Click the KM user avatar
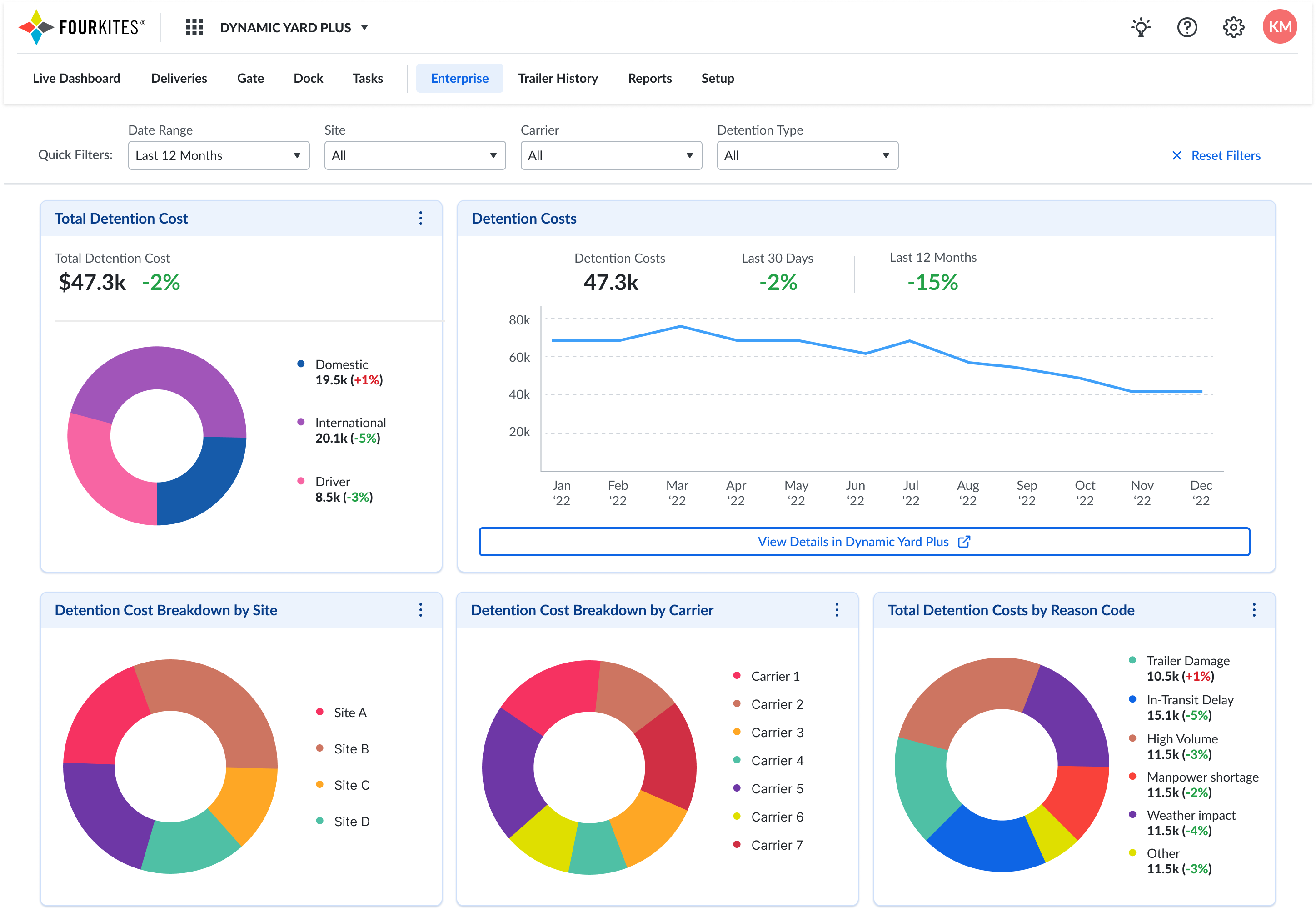Image resolution: width=1316 pixels, height=917 pixels. (1279, 27)
